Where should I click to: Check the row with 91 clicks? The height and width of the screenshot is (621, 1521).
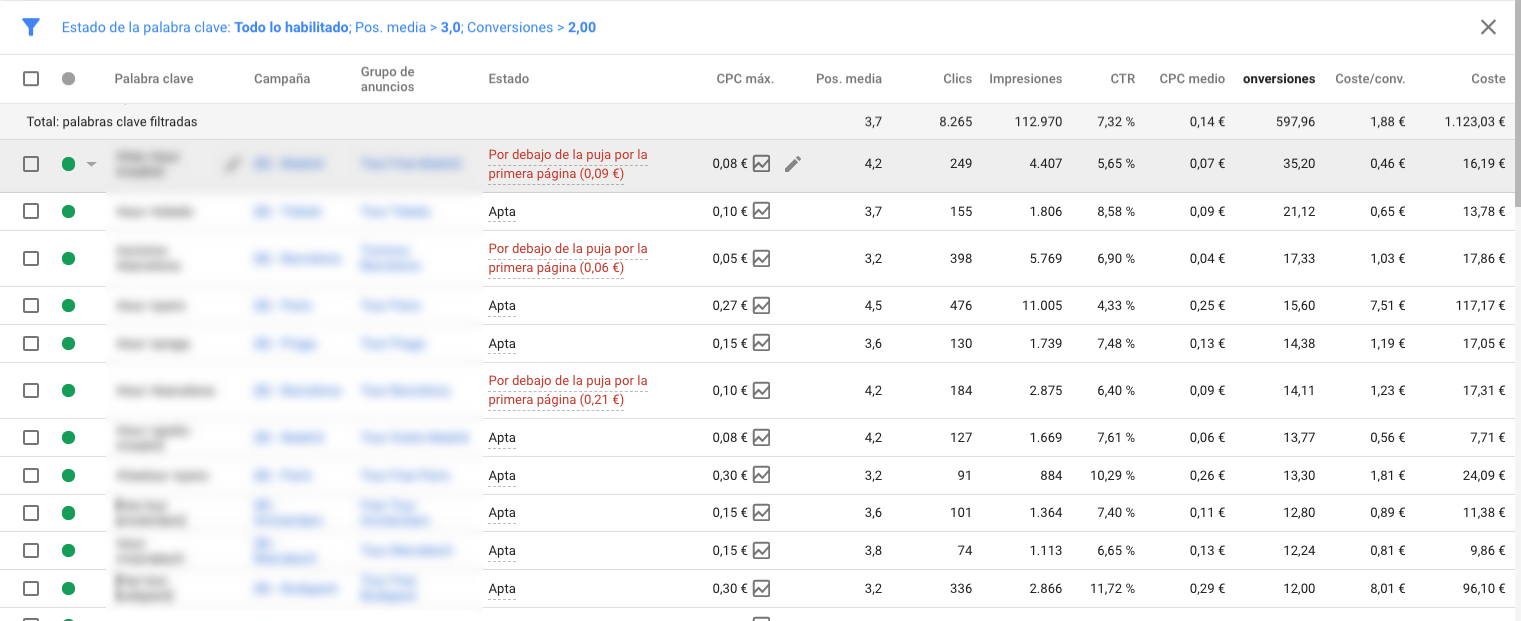click(31, 475)
